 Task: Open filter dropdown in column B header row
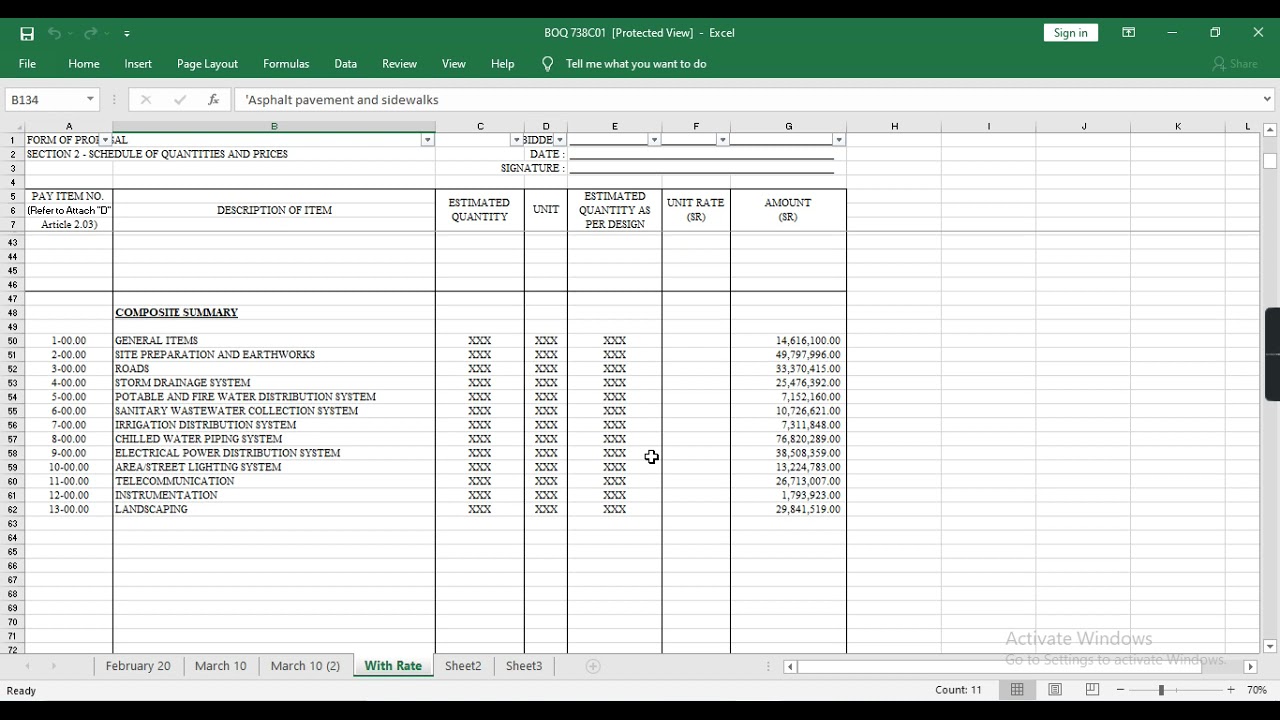[427, 140]
